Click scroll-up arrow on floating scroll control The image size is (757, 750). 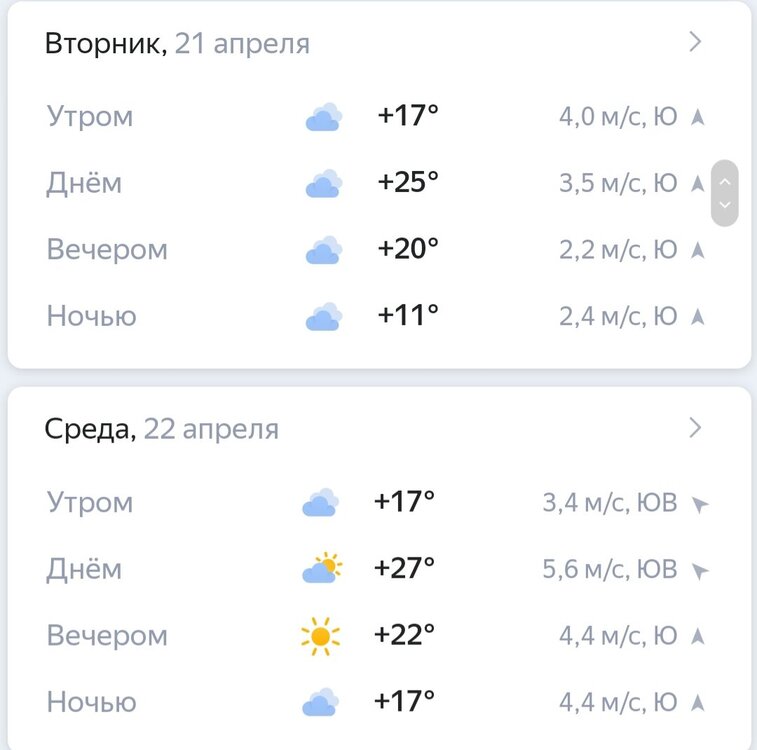click(x=725, y=182)
